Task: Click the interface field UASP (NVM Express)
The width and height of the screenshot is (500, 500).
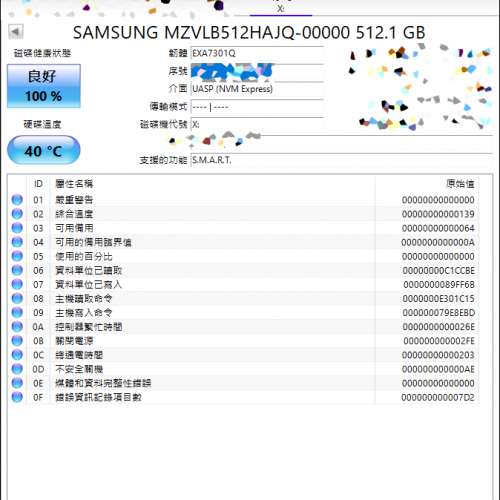Action: tap(257, 89)
